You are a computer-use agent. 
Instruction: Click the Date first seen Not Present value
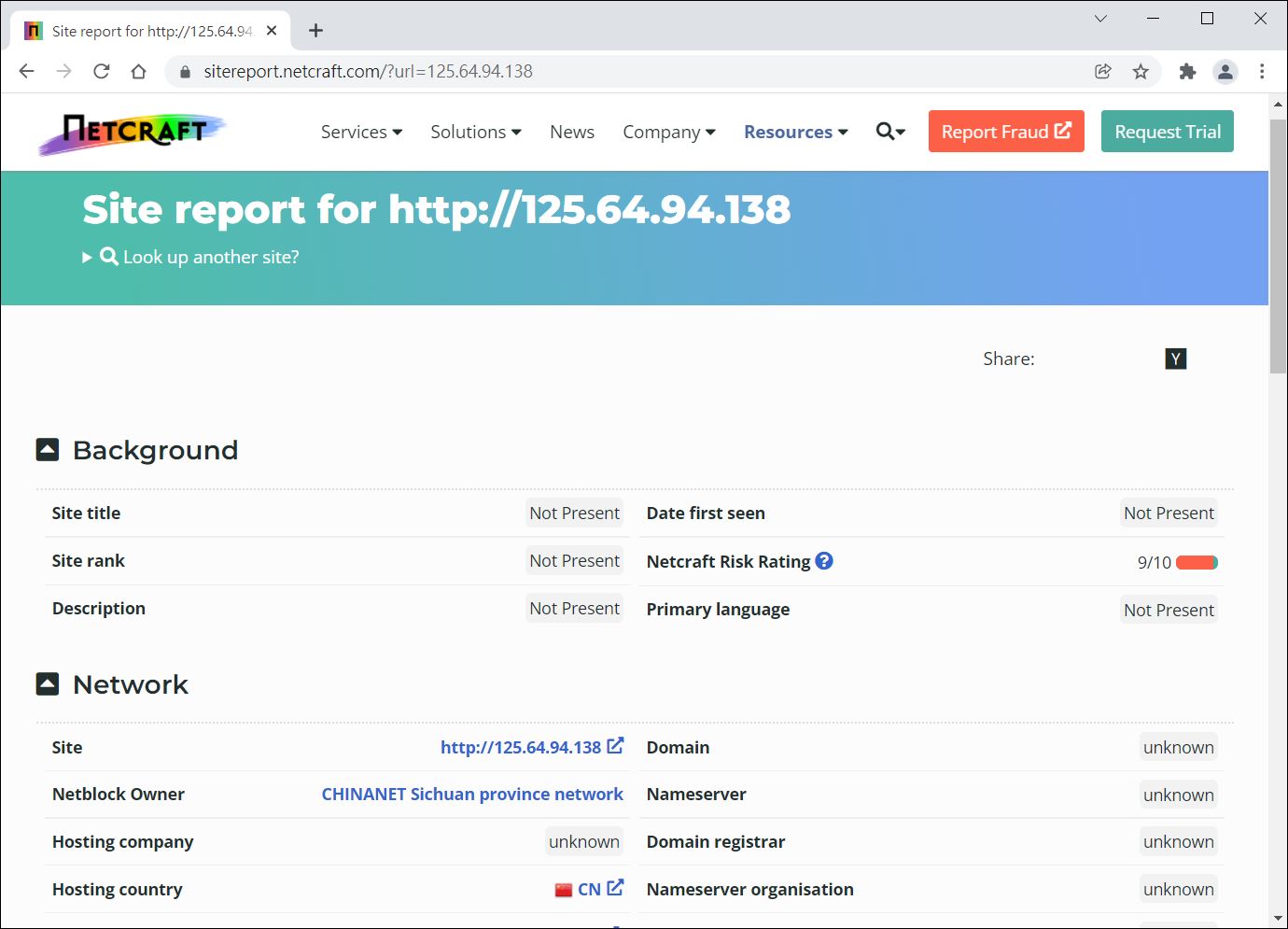pos(1169,513)
